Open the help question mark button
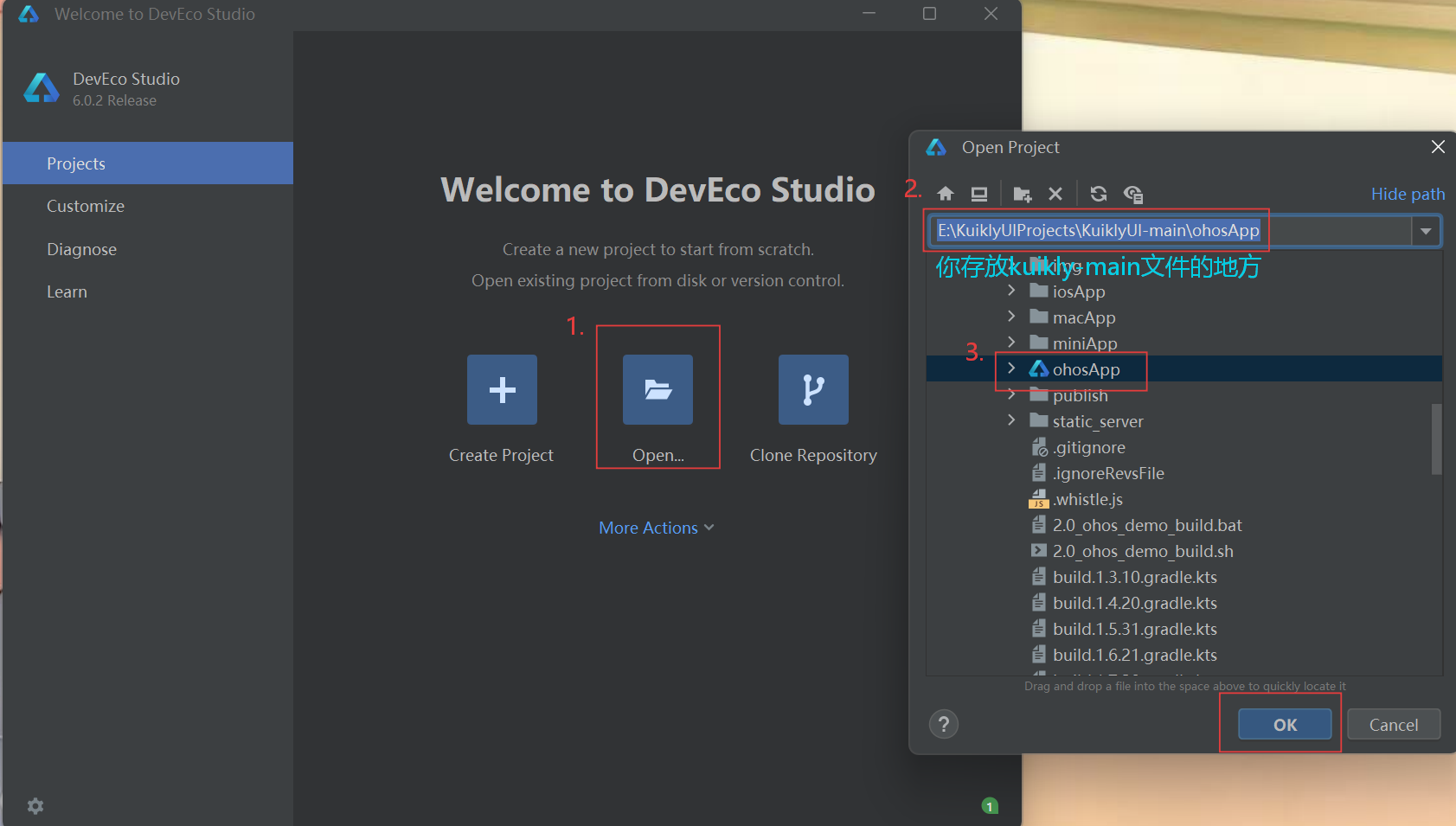This screenshot has height=826, width=1456. pos(944,724)
